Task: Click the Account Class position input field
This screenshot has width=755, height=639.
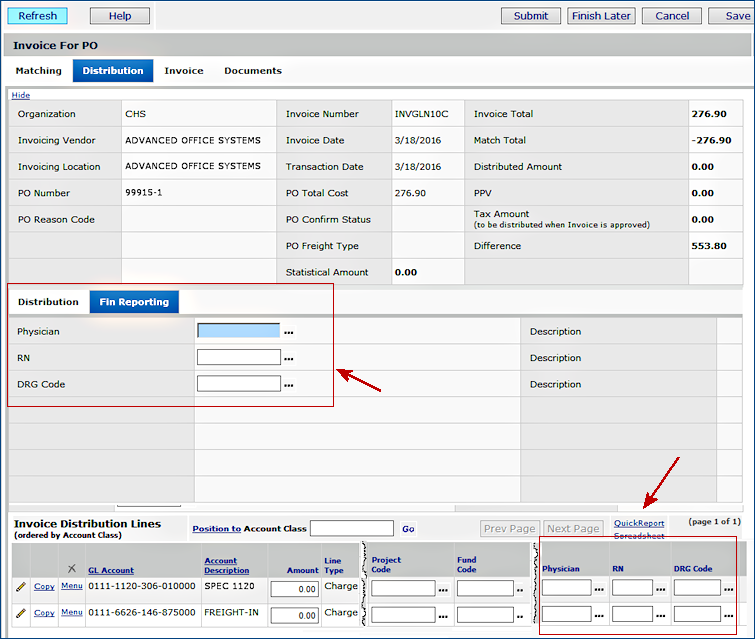Action: pyautogui.click(x=351, y=528)
